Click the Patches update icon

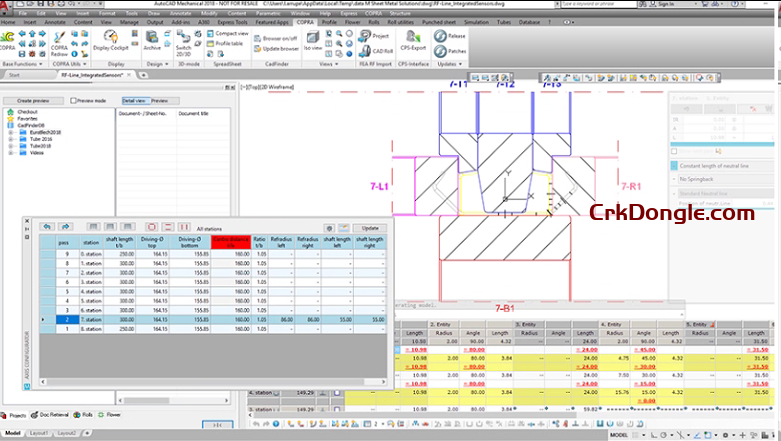pos(440,51)
